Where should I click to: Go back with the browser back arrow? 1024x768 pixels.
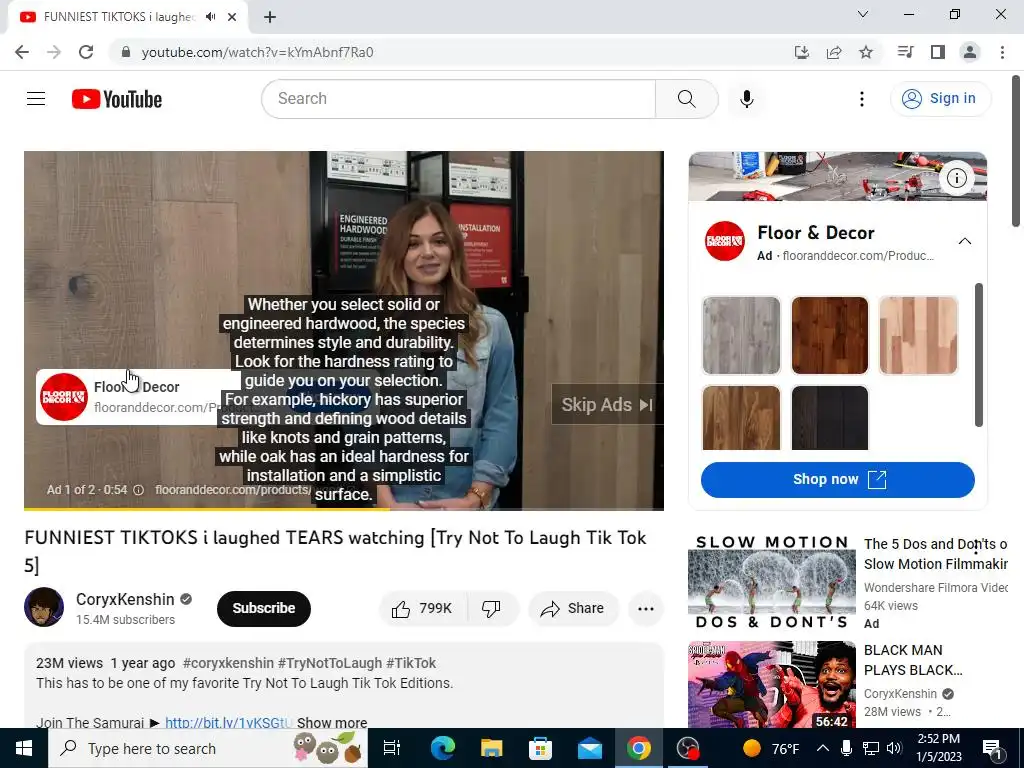click(x=22, y=52)
